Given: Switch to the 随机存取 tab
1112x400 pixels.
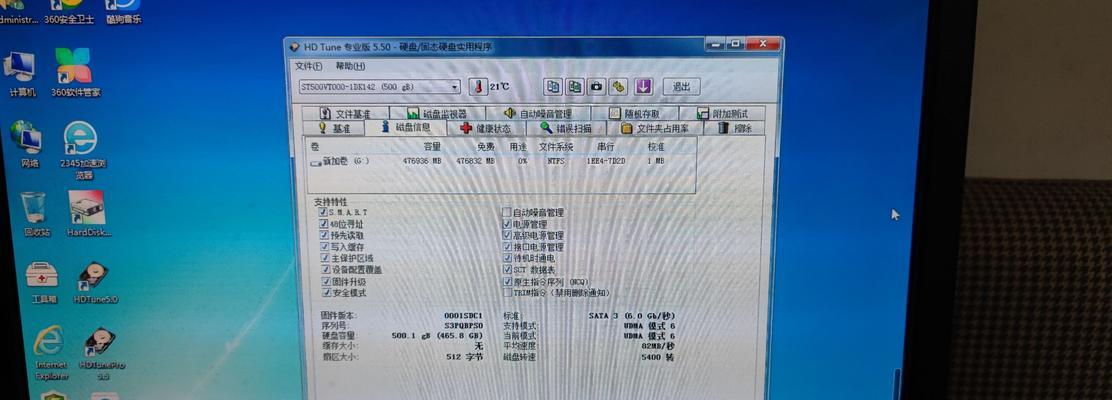Looking at the screenshot, I should tap(635, 113).
